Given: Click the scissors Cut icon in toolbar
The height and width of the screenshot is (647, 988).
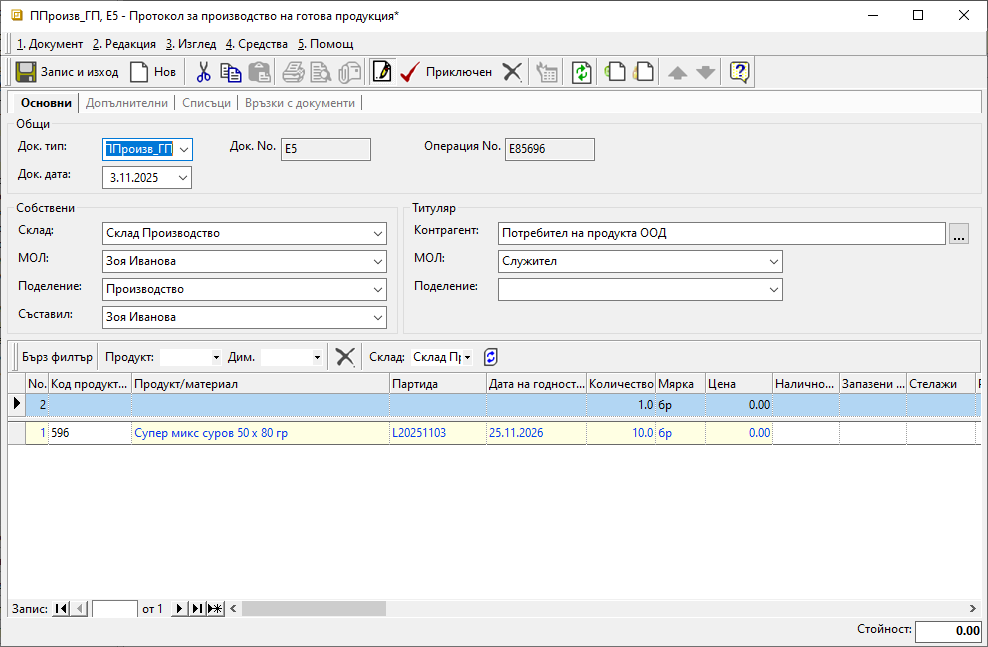Looking at the screenshot, I should pyautogui.click(x=203, y=72).
